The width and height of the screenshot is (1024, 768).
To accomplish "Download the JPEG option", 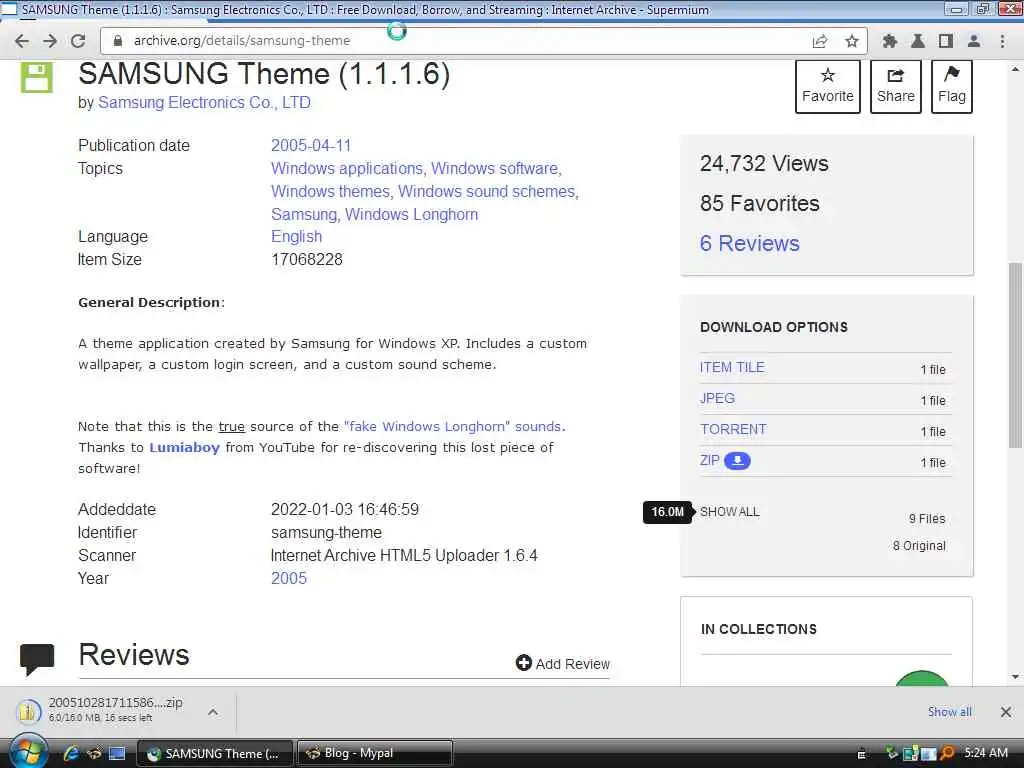I will click(717, 398).
